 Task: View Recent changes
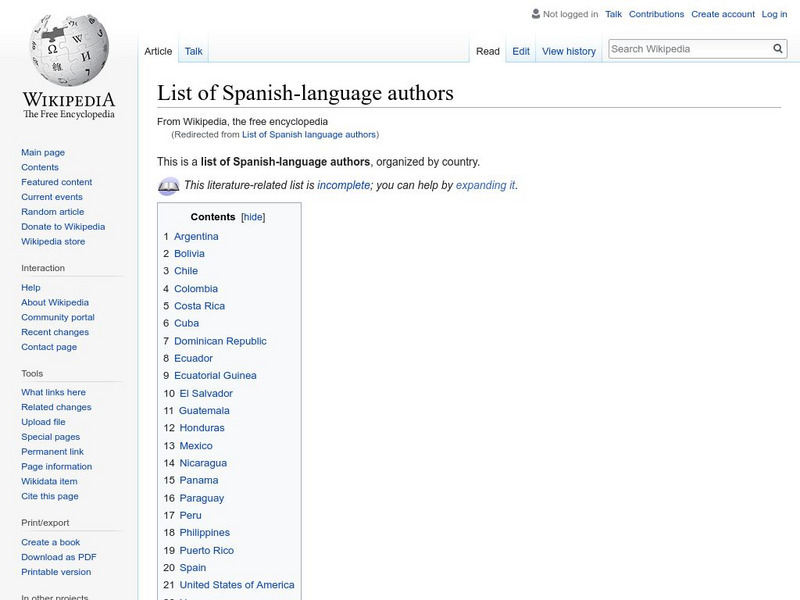point(55,332)
